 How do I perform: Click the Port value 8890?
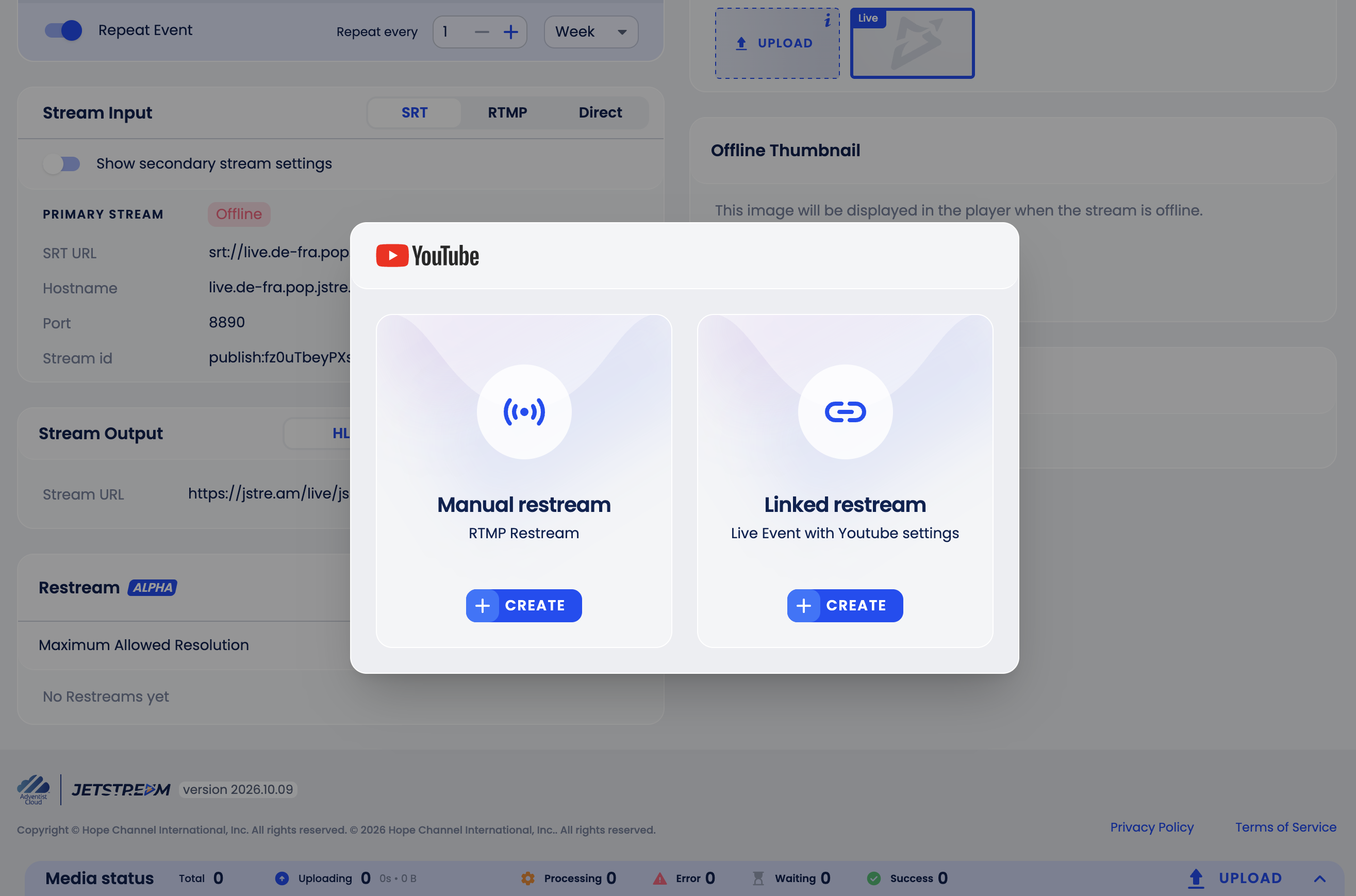[x=227, y=322]
